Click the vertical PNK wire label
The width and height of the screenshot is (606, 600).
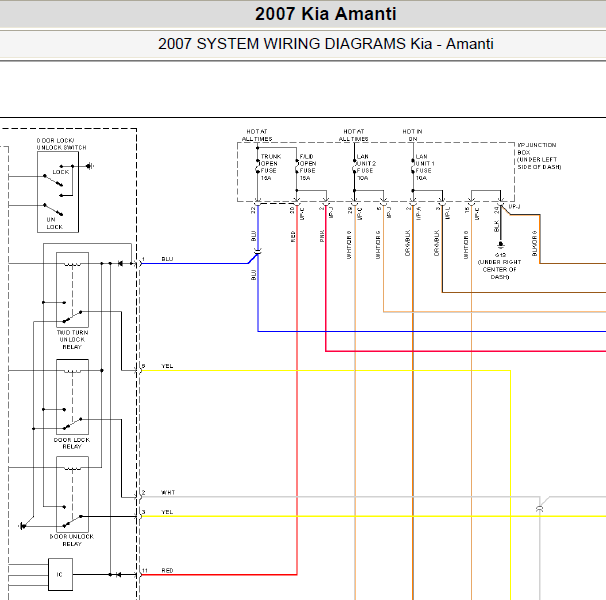coord(322,236)
